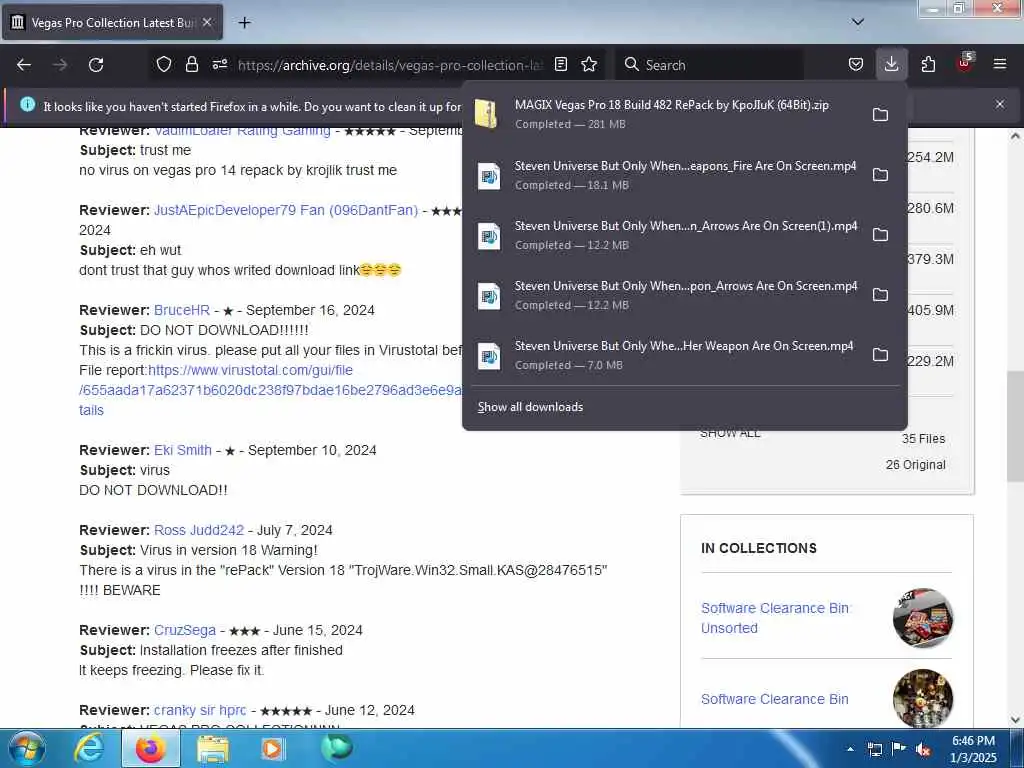The image size is (1024, 768).
Task: Show the Weapons_Fire mp4 in folder
Action: tap(880, 175)
